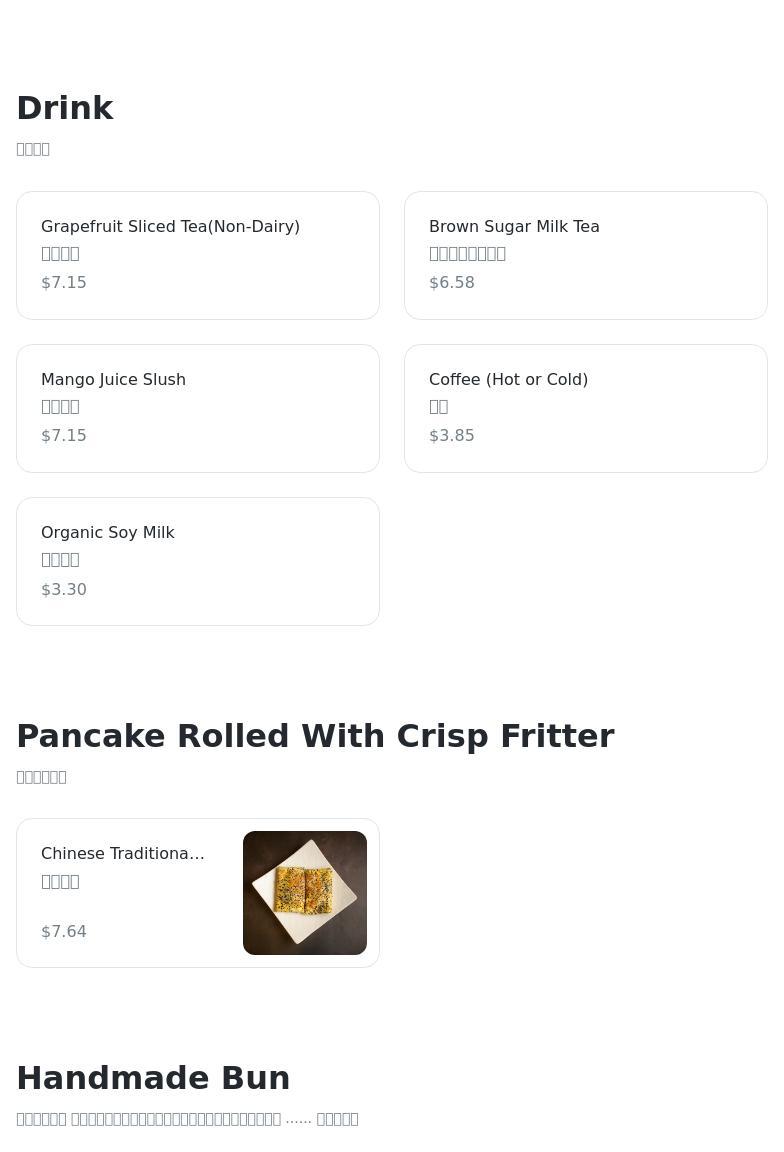Click the Pancake Rolled With Crisp Fritter heading
784x1152 pixels.
[315, 736]
